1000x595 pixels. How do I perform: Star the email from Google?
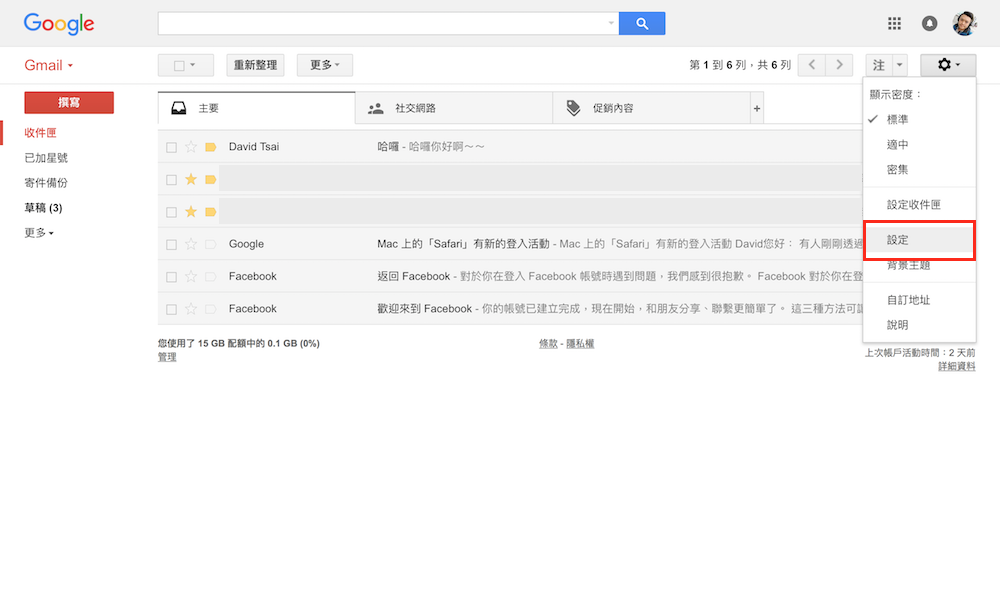click(x=190, y=243)
